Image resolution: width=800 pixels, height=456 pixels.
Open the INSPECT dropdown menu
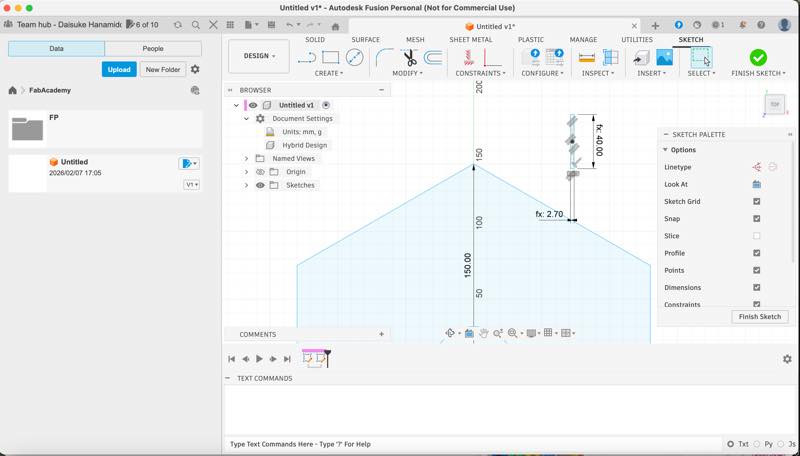pos(597,73)
